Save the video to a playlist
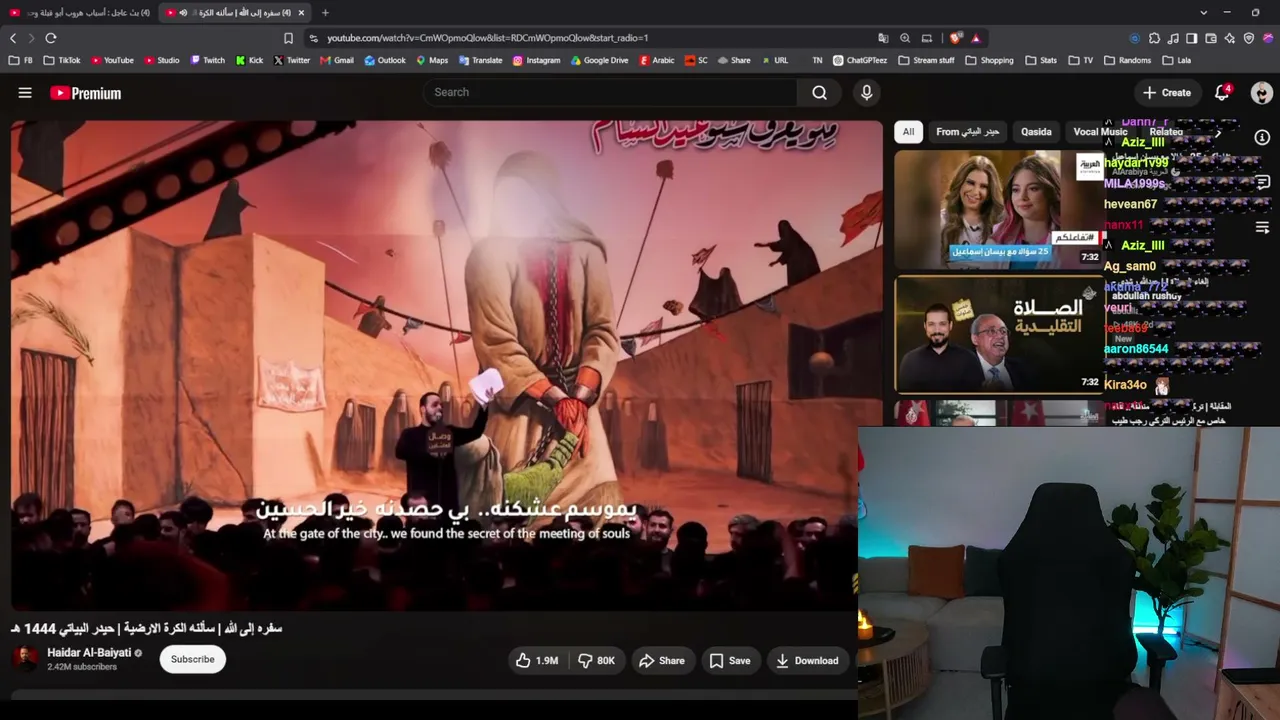The image size is (1280, 720). coord(730,660)
